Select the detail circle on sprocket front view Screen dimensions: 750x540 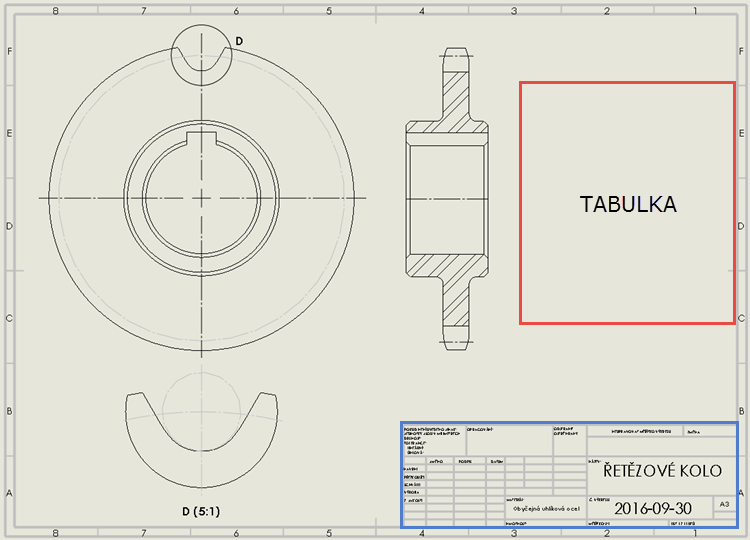pos(201,55)
